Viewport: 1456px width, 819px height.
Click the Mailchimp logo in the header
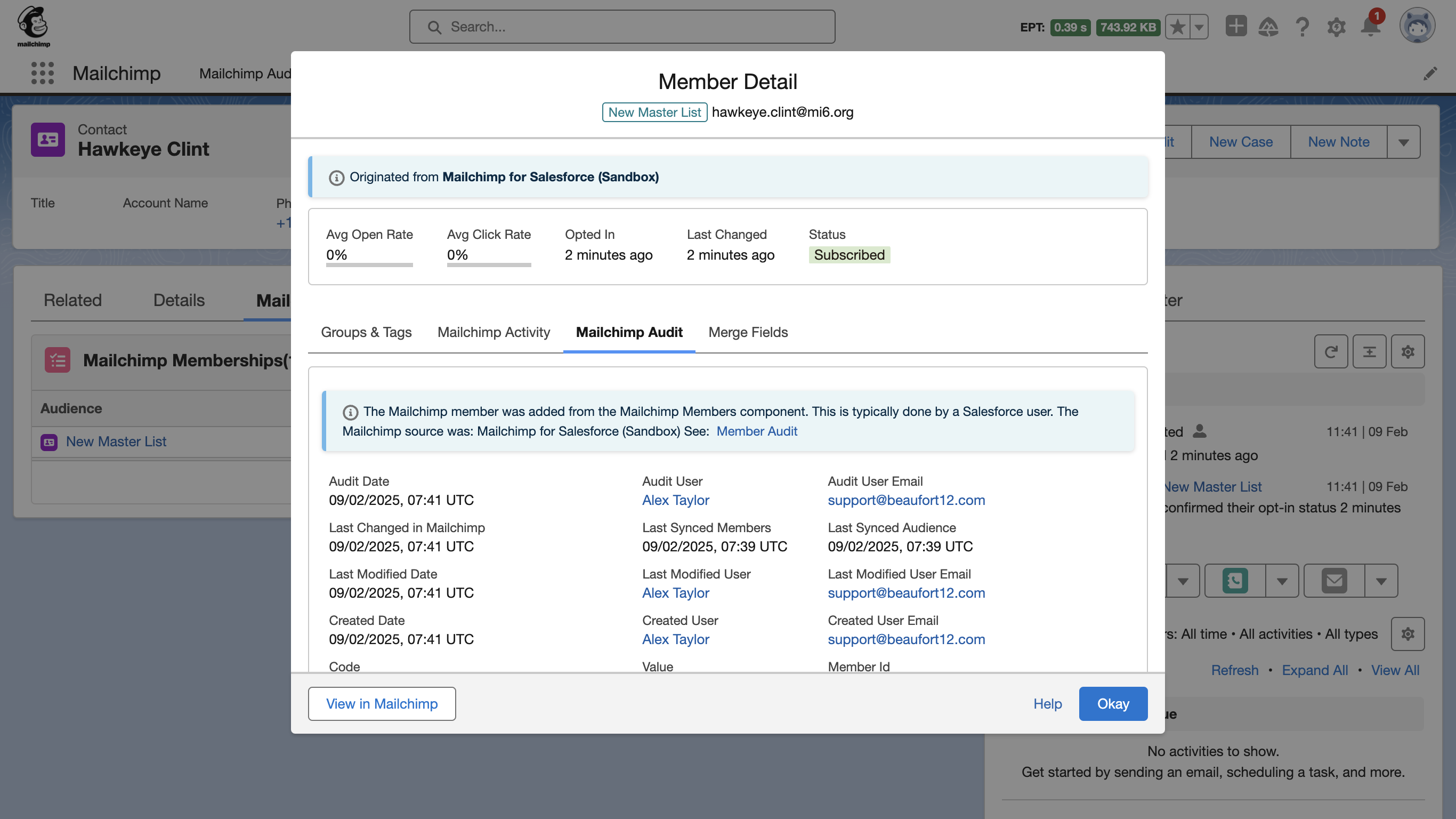click(x=34, y=26)
